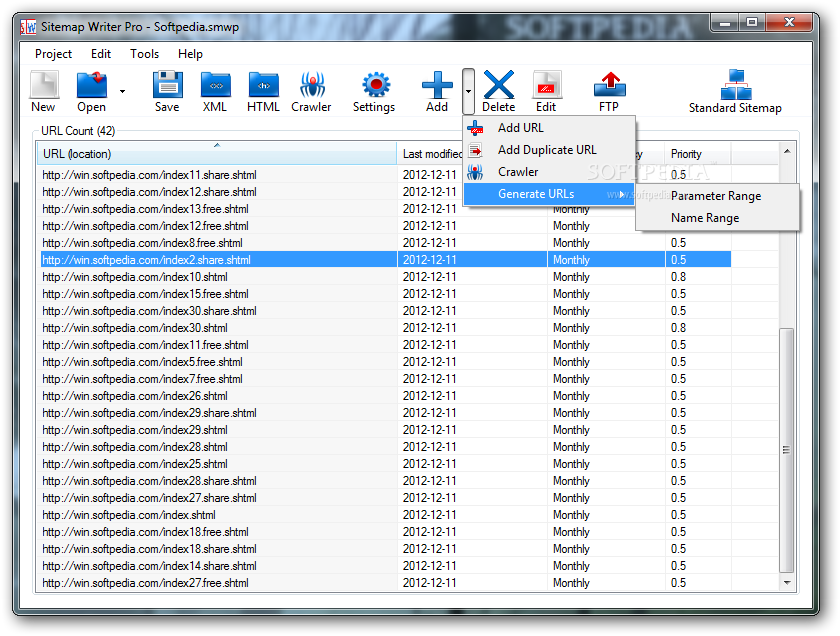Select the index29.shtml URL row
The width and height of the screenshot is (840, 636).
click(x=386, y=430)
